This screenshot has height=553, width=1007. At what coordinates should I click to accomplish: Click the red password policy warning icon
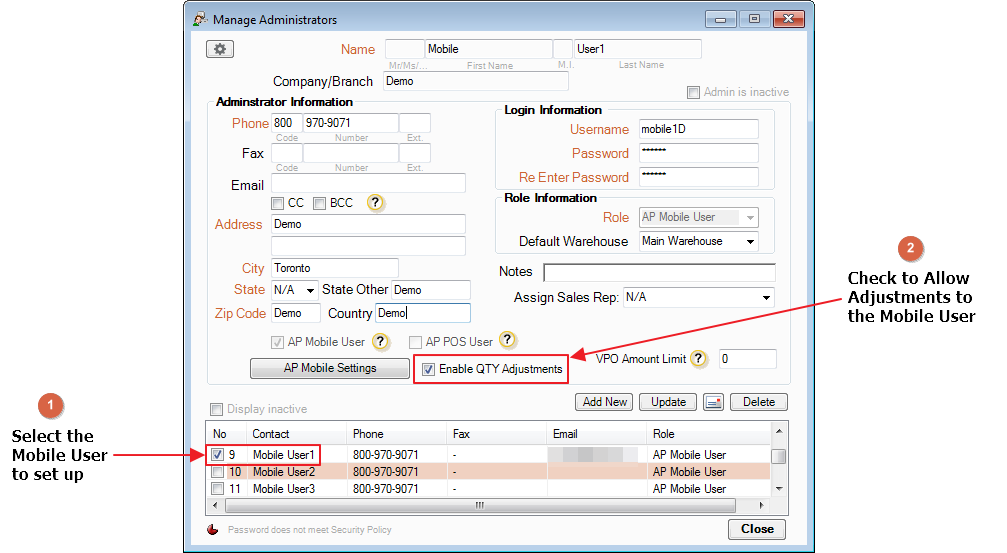[212, 530]
